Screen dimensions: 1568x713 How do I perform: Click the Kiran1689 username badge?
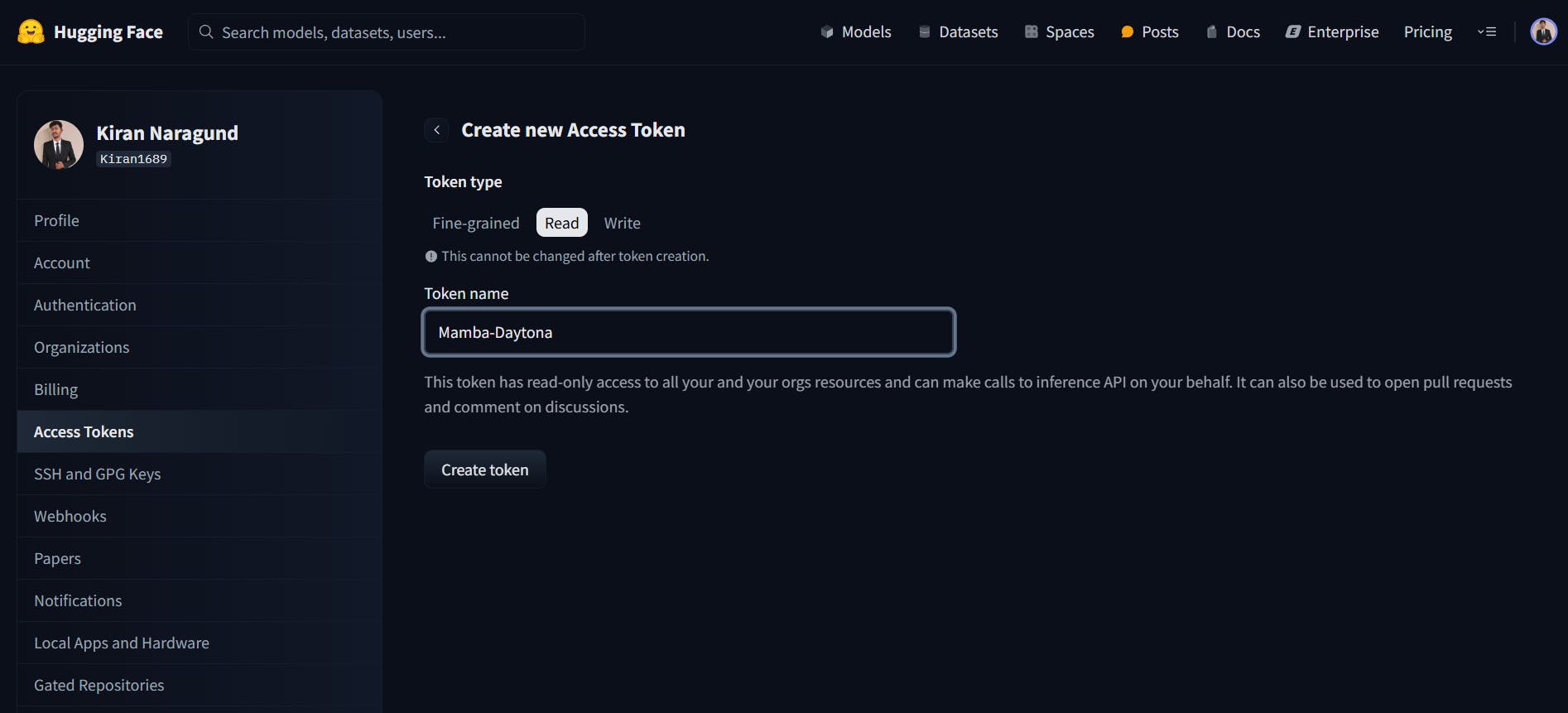click(x=133, y=159)
